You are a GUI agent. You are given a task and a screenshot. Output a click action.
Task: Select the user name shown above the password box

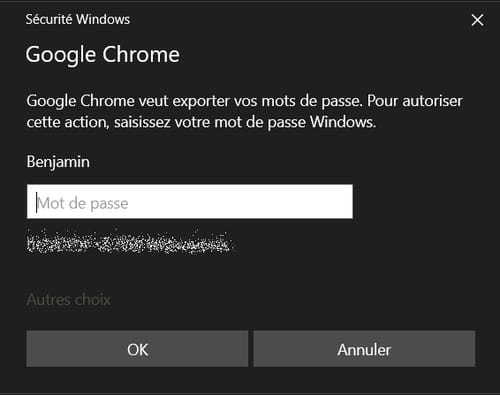pyautogui.click(x=58, y=162)
